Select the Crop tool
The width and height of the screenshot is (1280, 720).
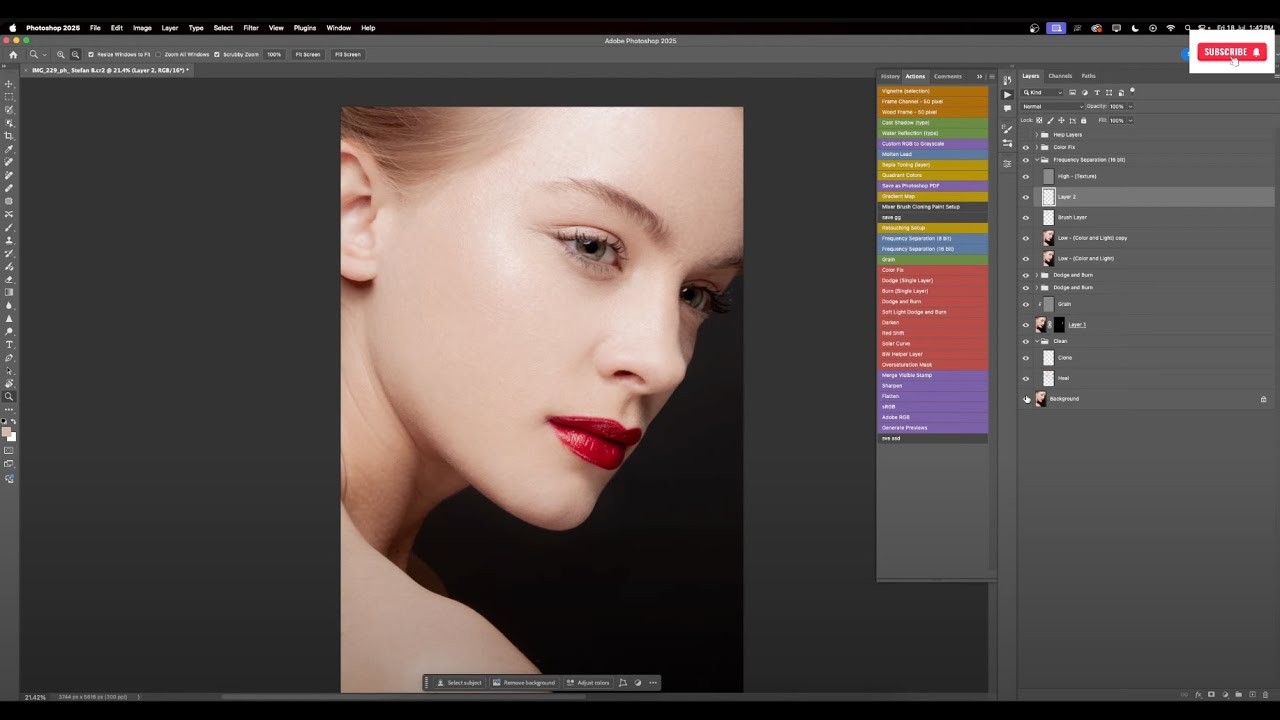(9, 135)
